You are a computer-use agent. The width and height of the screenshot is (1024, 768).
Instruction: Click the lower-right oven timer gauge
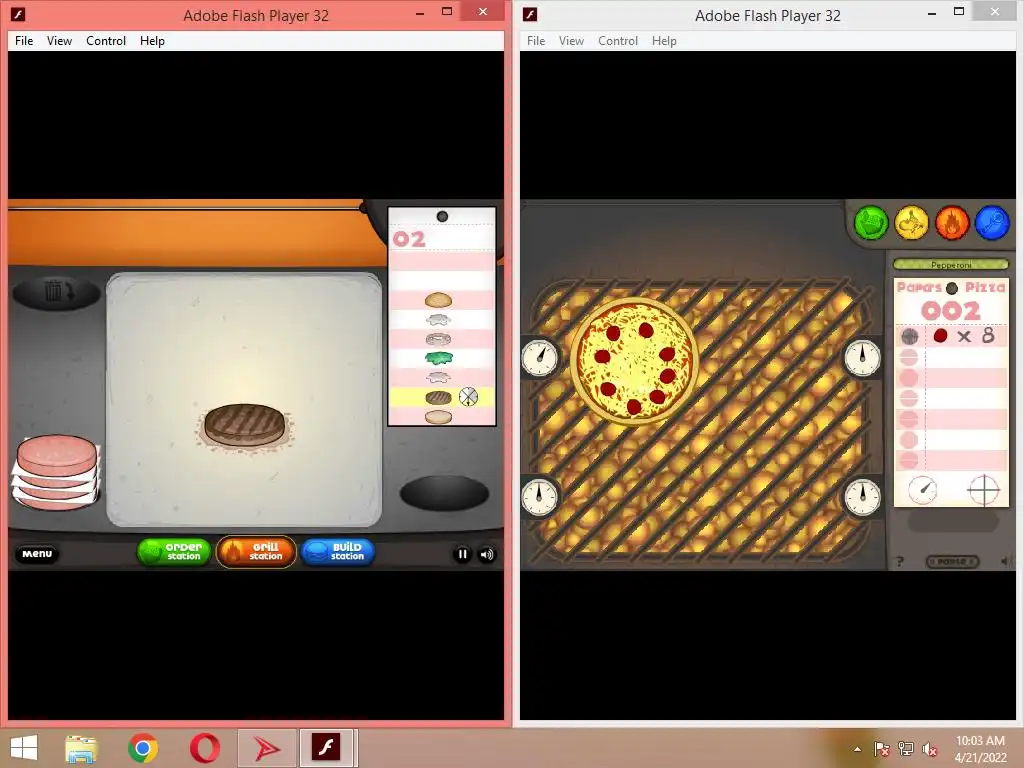pyautogui.click(x=862, y=496)
